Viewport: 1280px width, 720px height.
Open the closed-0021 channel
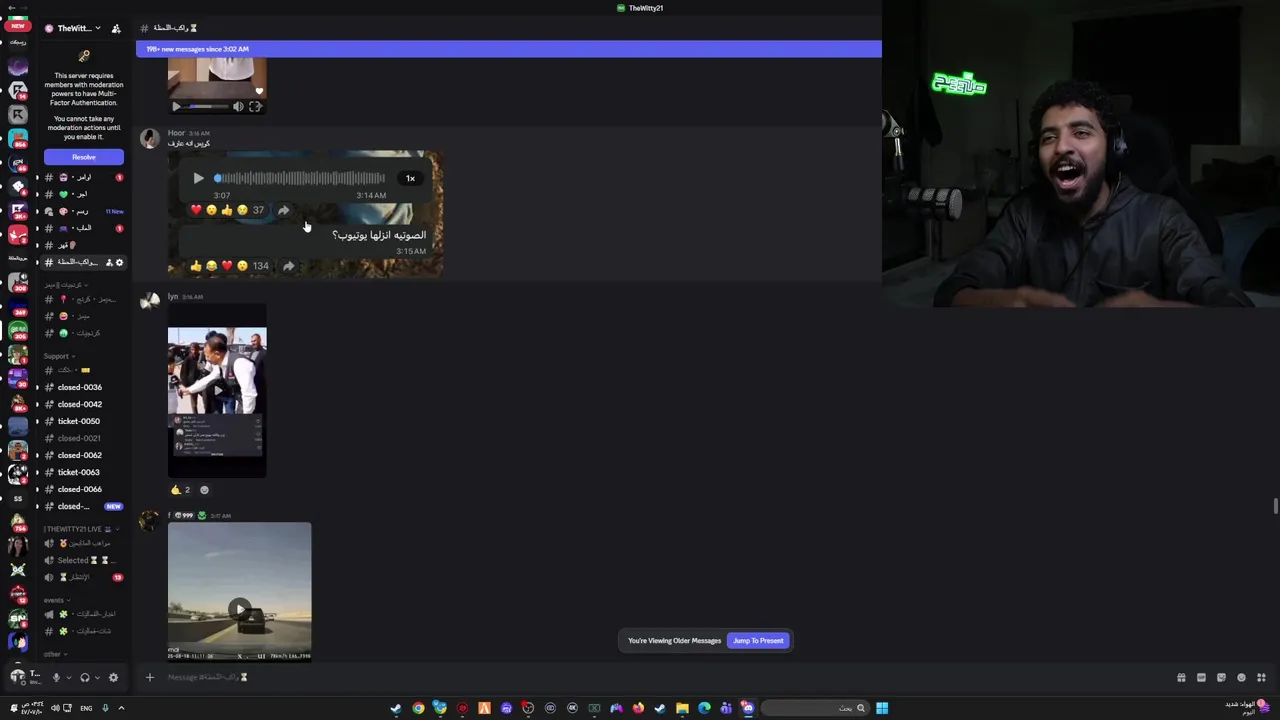80,438
